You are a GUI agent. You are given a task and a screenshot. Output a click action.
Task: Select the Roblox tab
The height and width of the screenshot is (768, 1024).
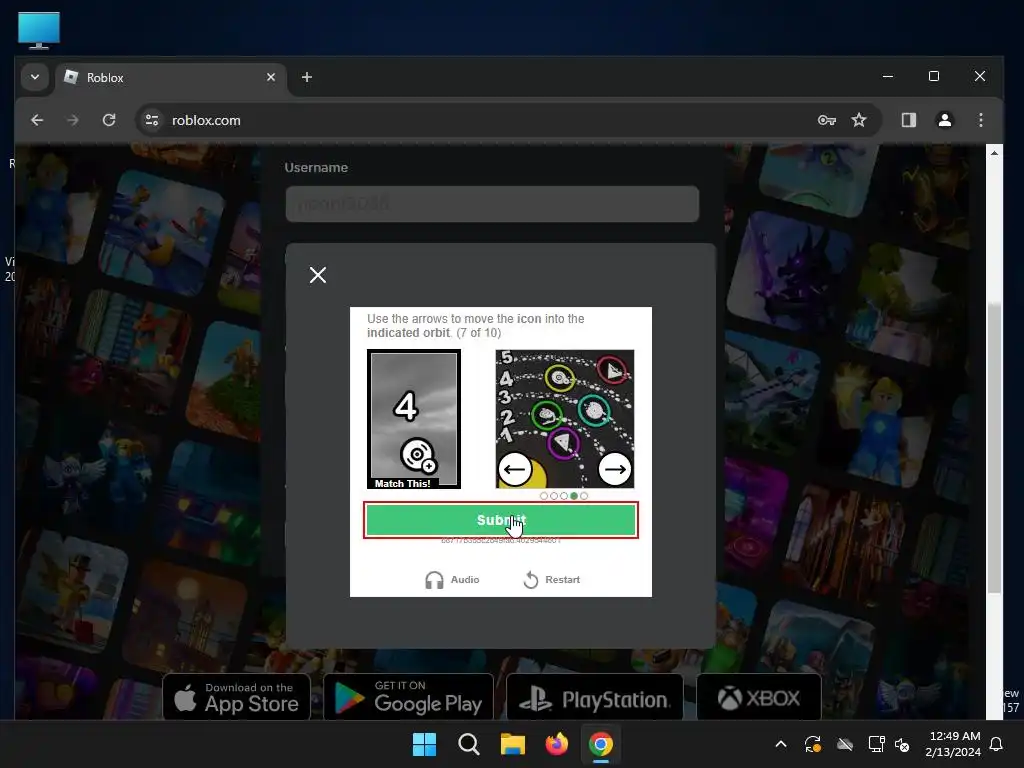tap(171, 78)
